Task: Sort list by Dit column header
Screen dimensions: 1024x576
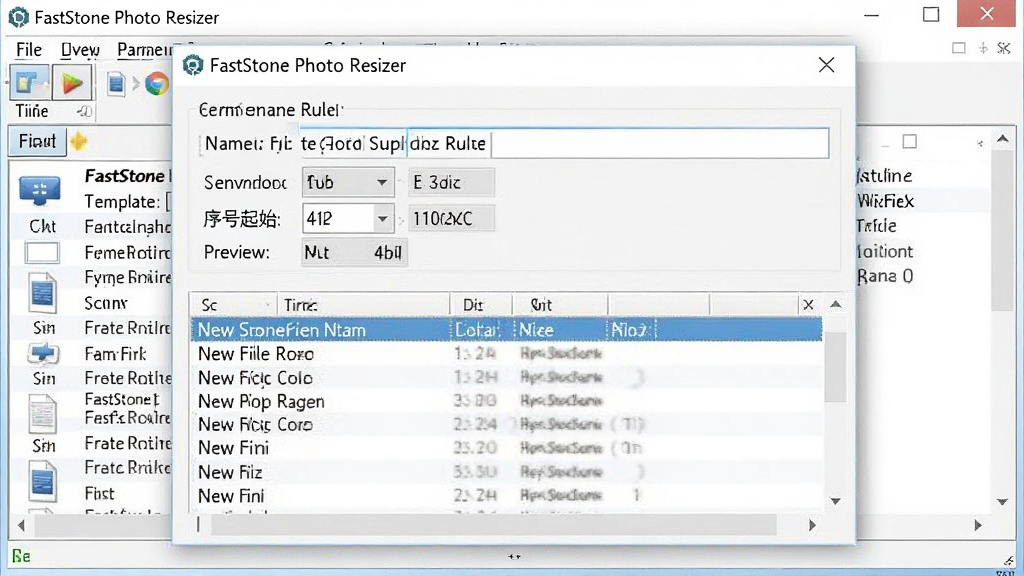Action: (x=481, y=305)
